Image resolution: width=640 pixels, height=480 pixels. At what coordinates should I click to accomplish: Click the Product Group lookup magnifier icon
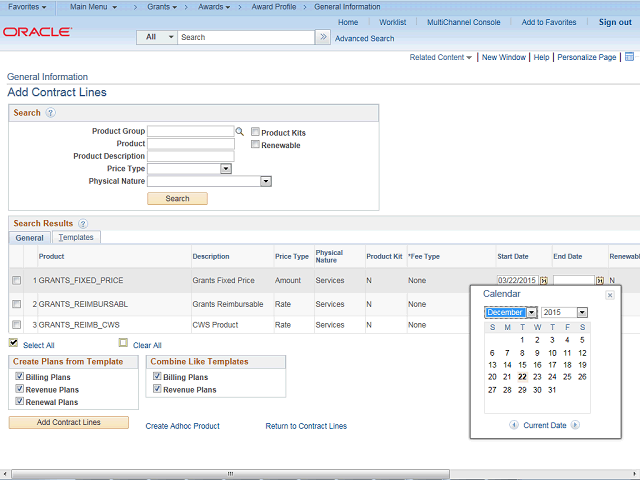(x=240, y=131)
